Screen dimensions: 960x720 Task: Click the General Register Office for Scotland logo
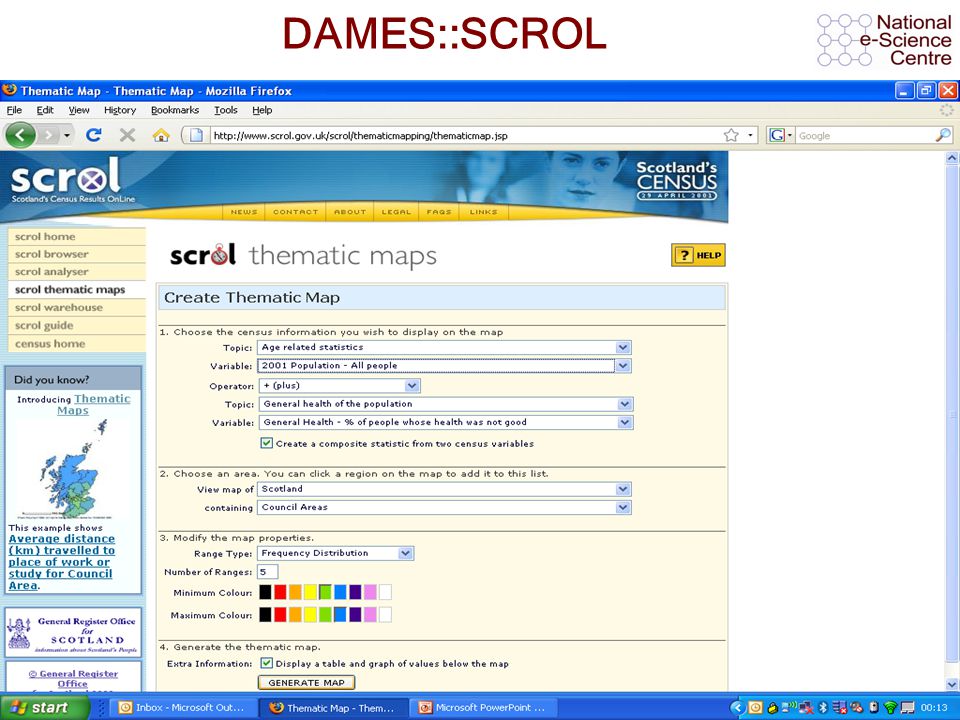click(x=73, y=632)
